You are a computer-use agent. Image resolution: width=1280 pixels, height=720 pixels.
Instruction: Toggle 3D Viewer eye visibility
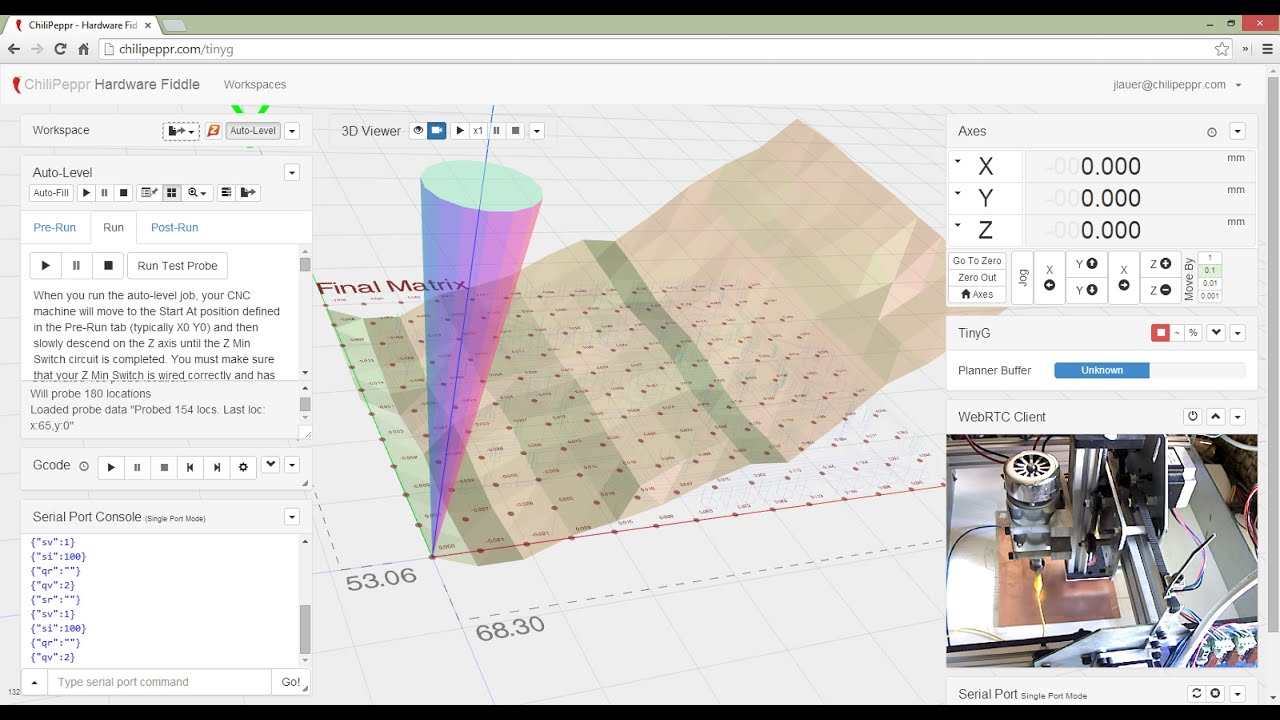coord(418,131)
